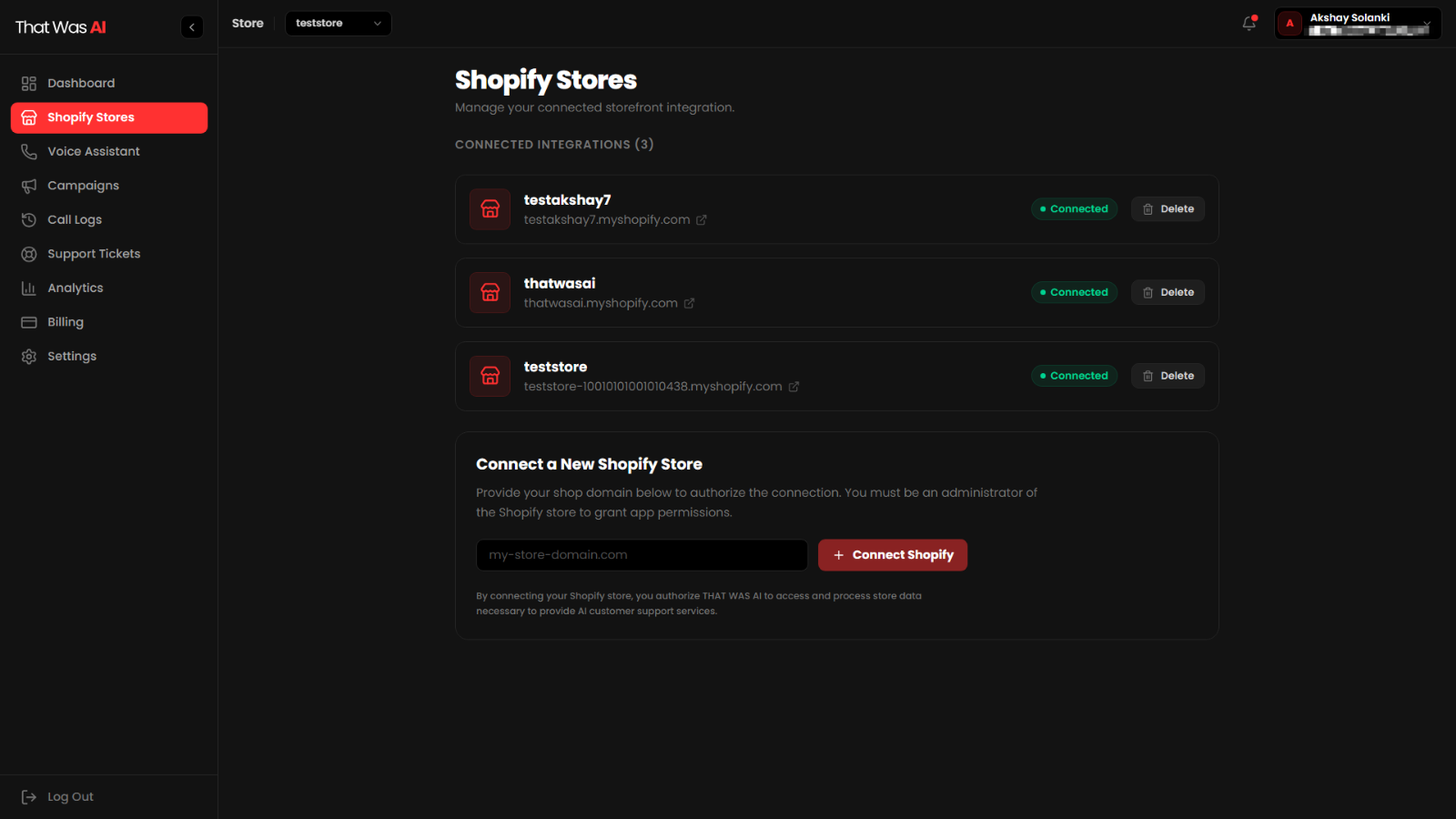Click the Connect Shopify button
1456x819 pixels.
[893, 555]
